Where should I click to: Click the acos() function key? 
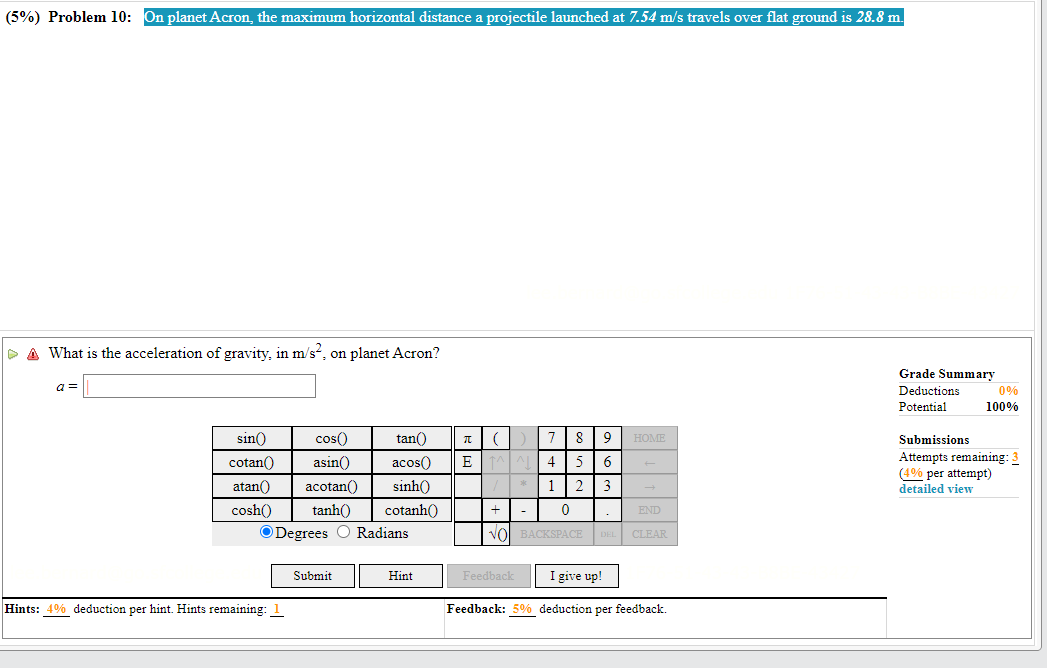tap(411, 462)
